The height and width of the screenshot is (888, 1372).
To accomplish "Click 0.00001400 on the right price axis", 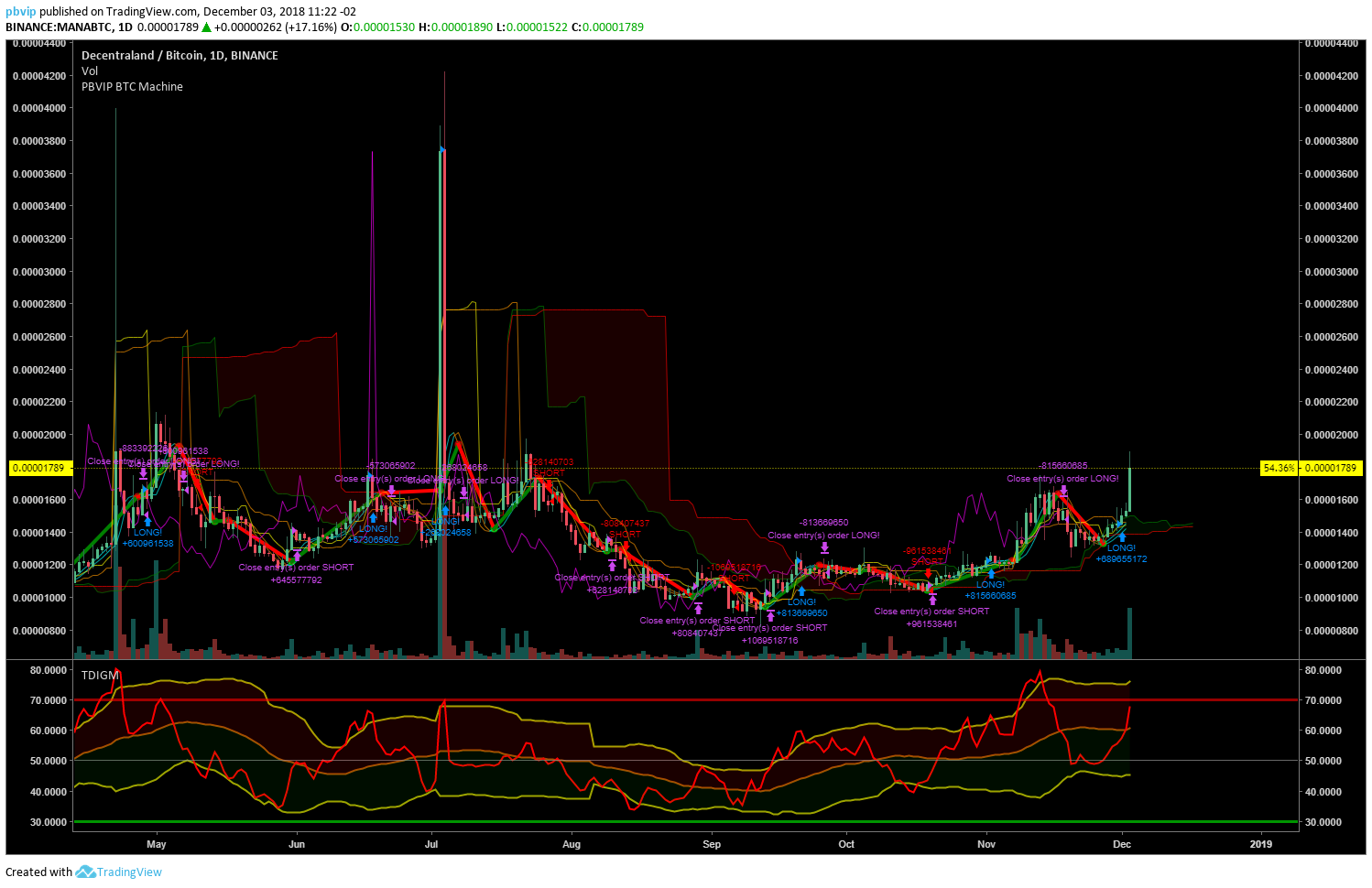I will pos(1332,533).
